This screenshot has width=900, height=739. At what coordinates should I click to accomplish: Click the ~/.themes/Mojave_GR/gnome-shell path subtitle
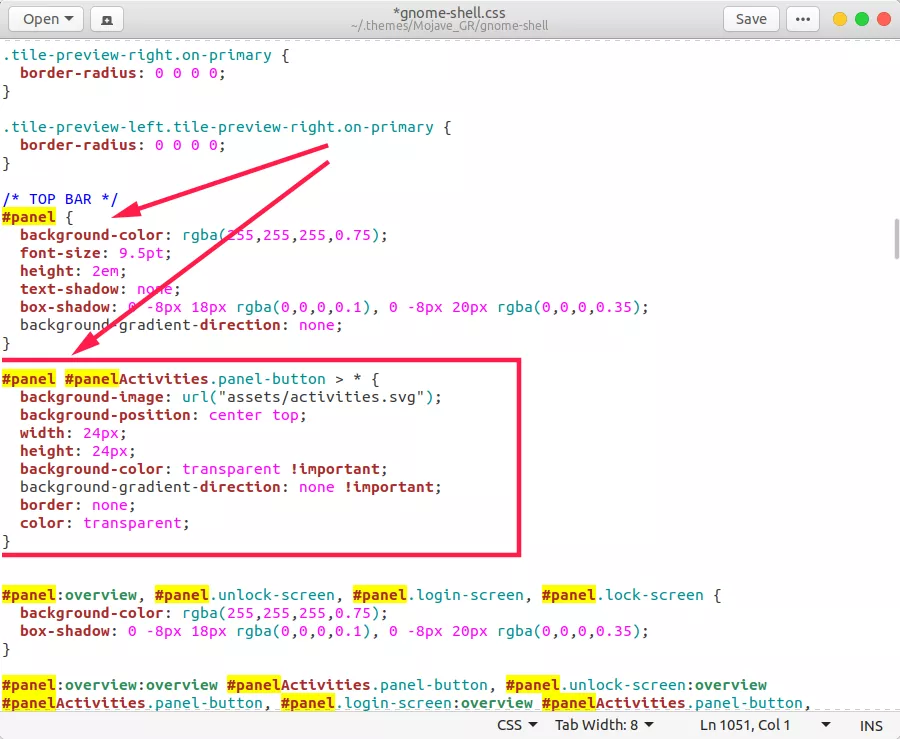coord(449,26)
